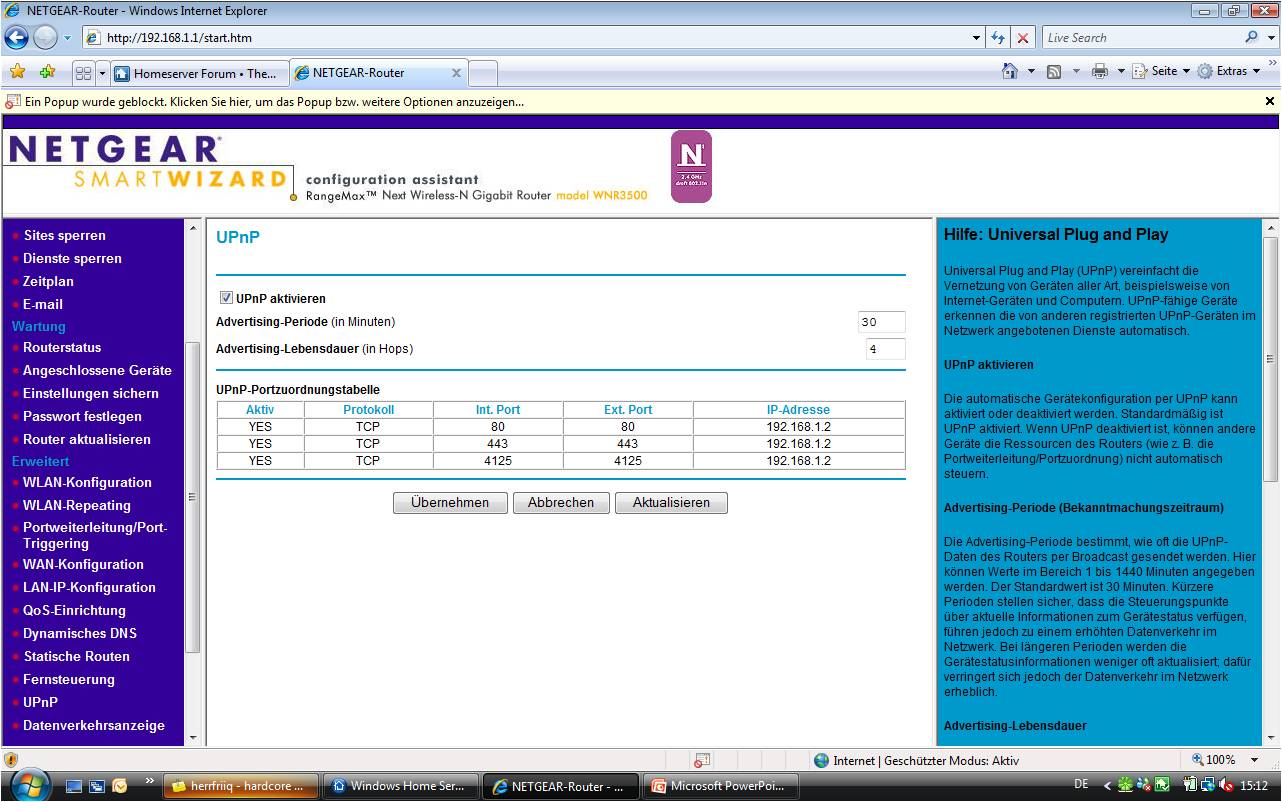Expand the Print options dropdown arrow

1121,72
